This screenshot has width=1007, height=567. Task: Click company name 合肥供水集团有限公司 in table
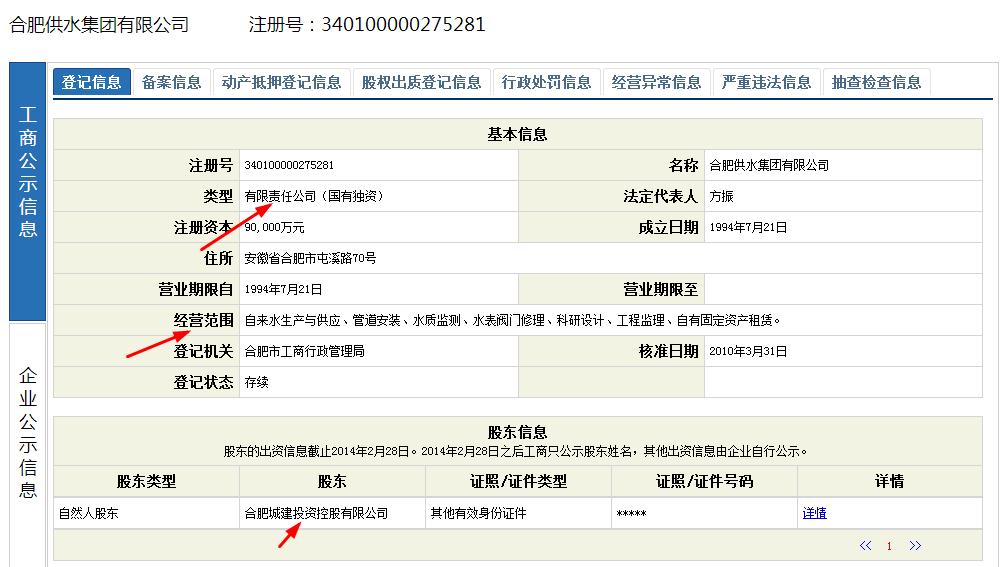(769, 165)
